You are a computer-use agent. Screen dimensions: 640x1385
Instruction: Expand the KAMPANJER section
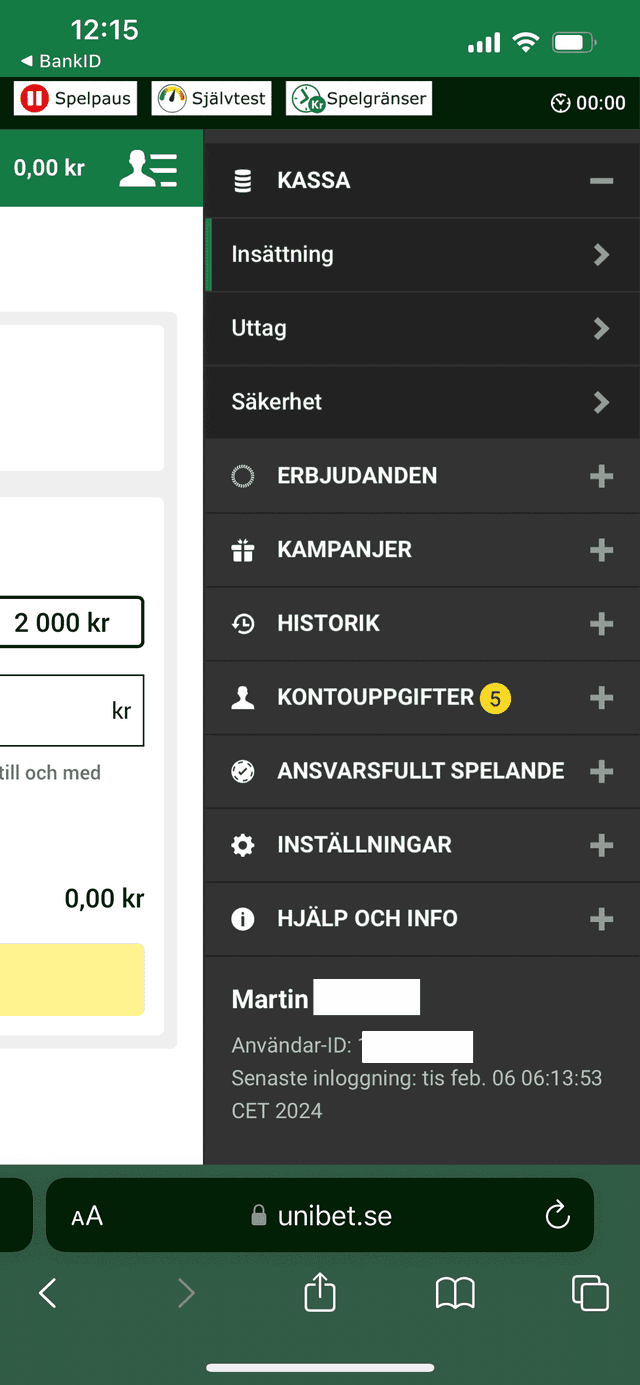coord(601,550)
